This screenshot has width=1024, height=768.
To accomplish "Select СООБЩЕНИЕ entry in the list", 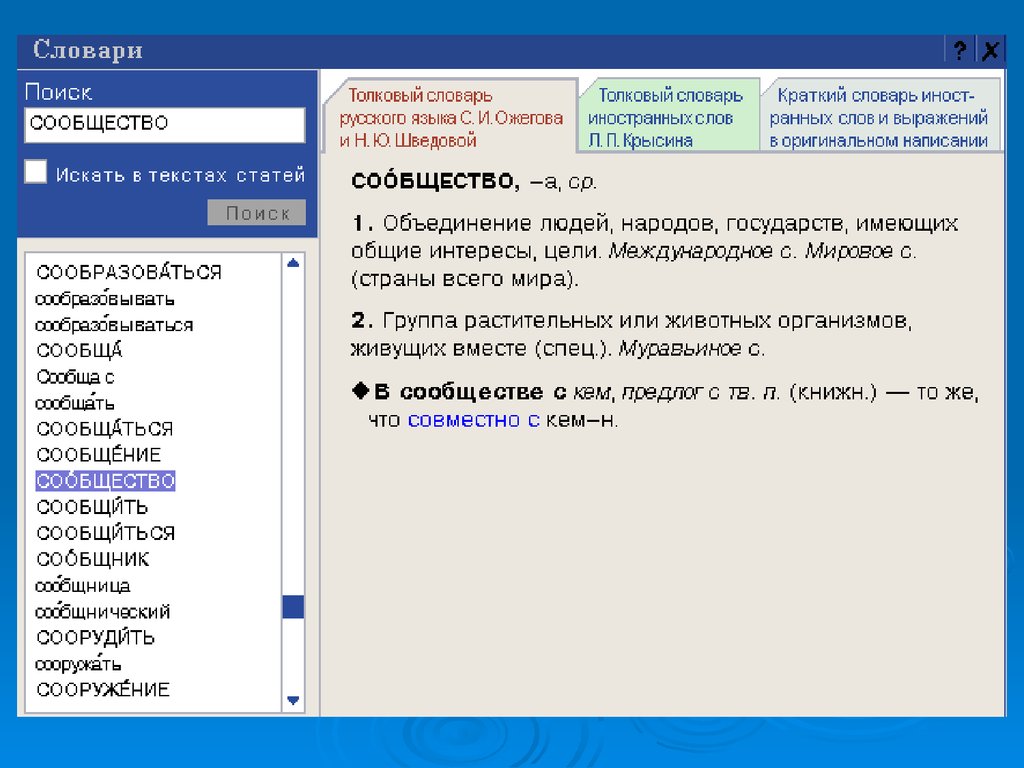I will (98, 455).
